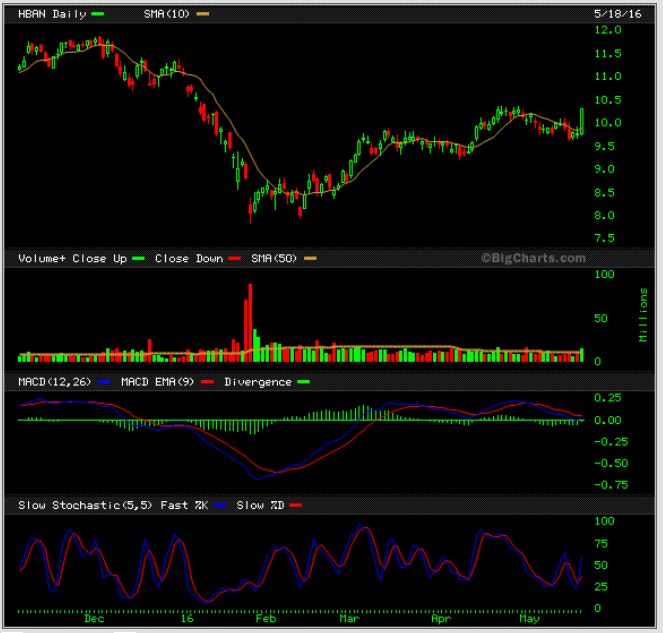Screen dimensions: 663x633
Task: Click the green Divergence legend swatch
Action: click(x=304, y=381)
